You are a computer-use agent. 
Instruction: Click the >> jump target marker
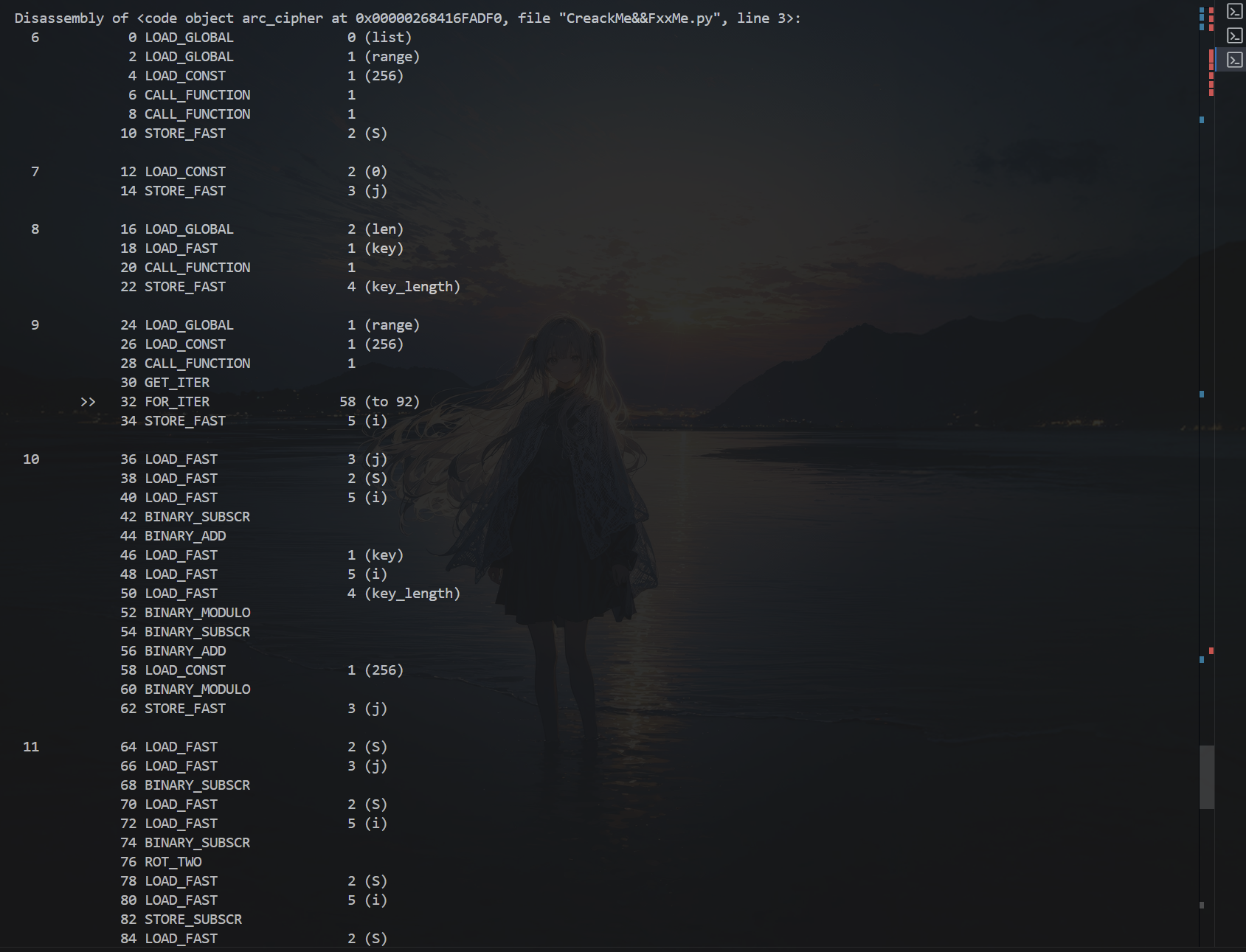point(88,402)
